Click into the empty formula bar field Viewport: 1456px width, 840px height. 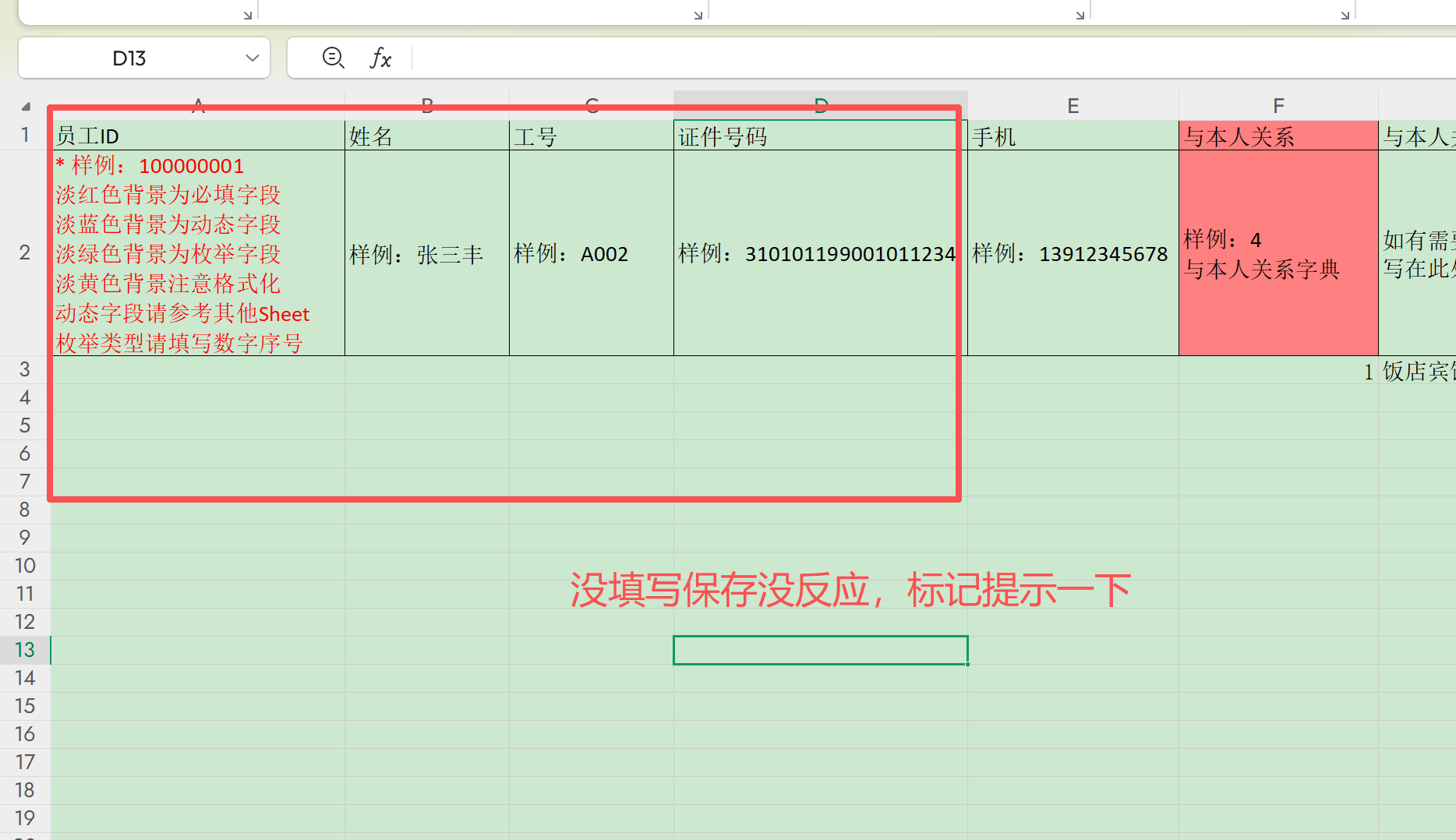tap(857, 58)
